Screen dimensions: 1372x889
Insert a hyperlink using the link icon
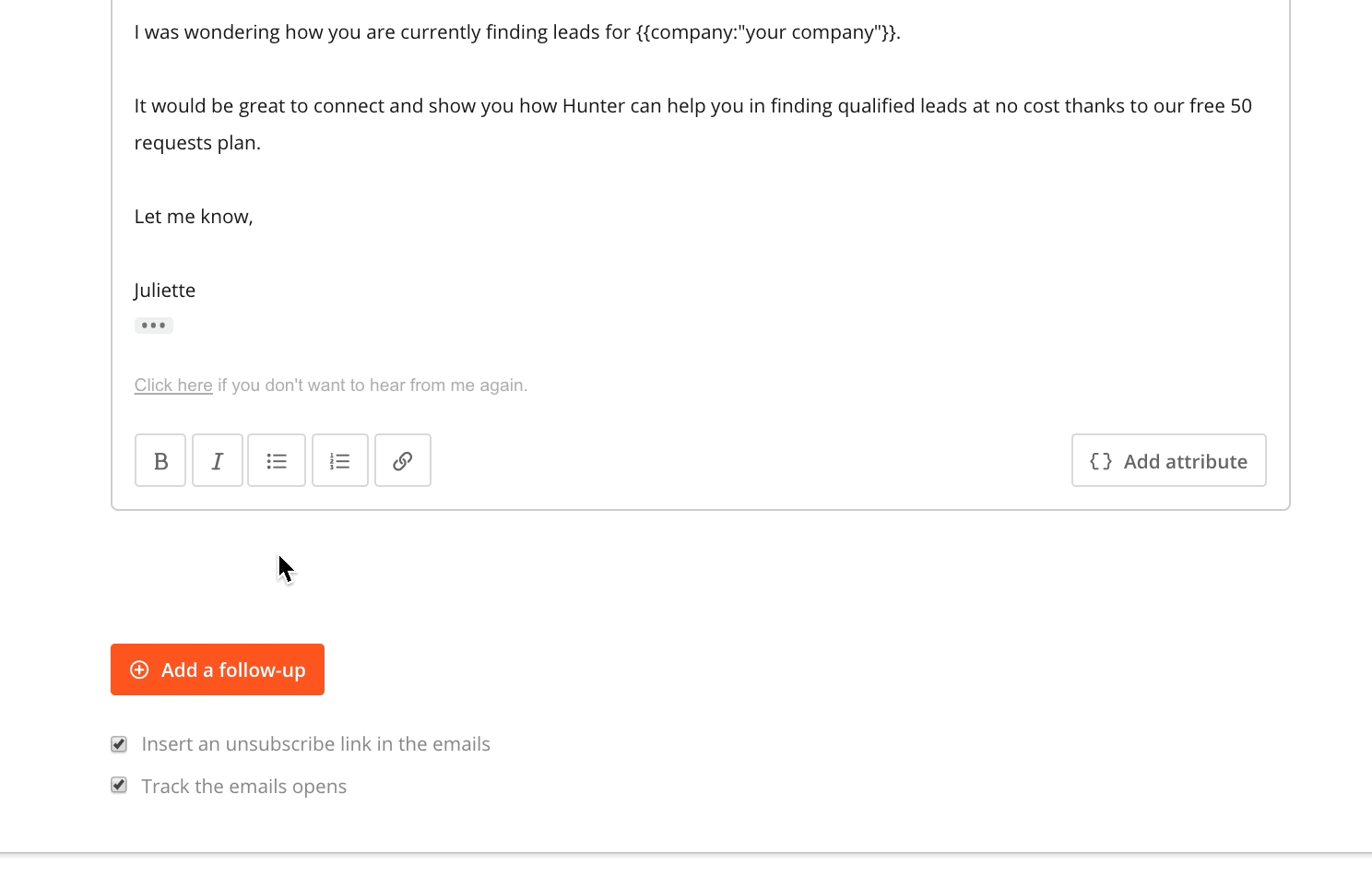(403, 460)
